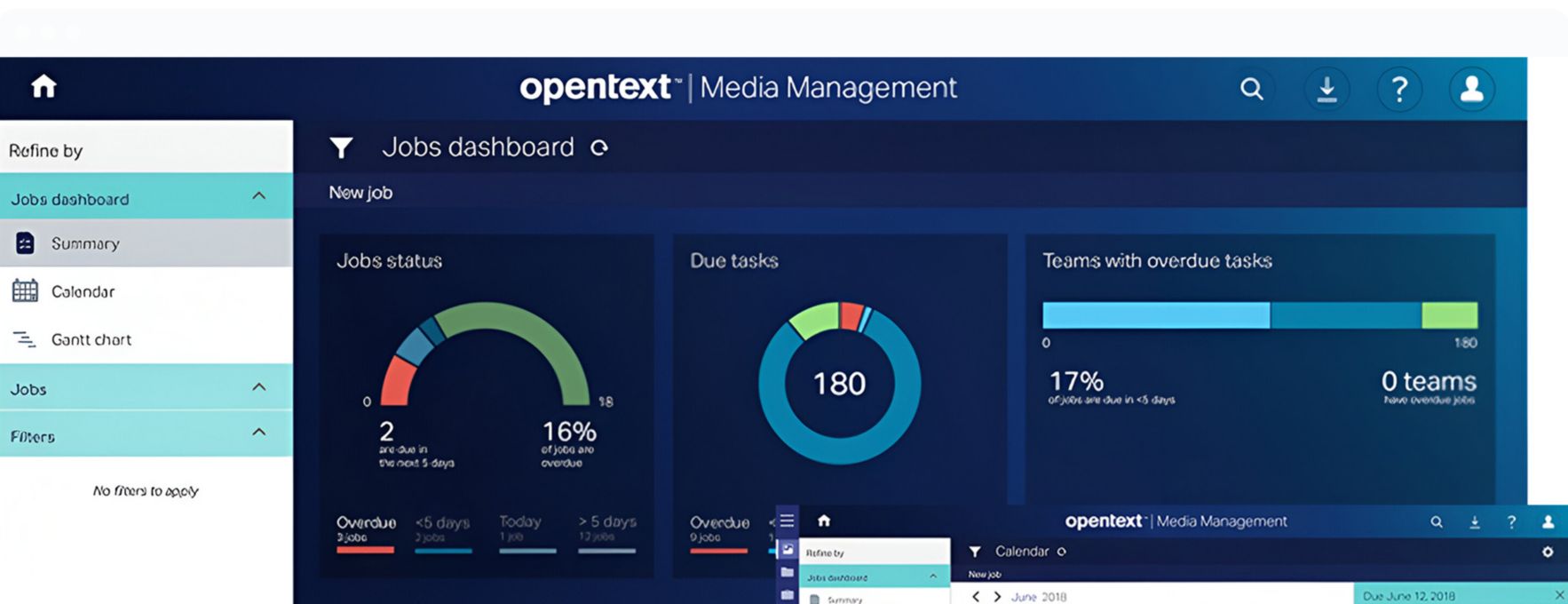Open the user profile icon in main header
This screenshot has width=1568, height=604.
tap(1471, 89)
